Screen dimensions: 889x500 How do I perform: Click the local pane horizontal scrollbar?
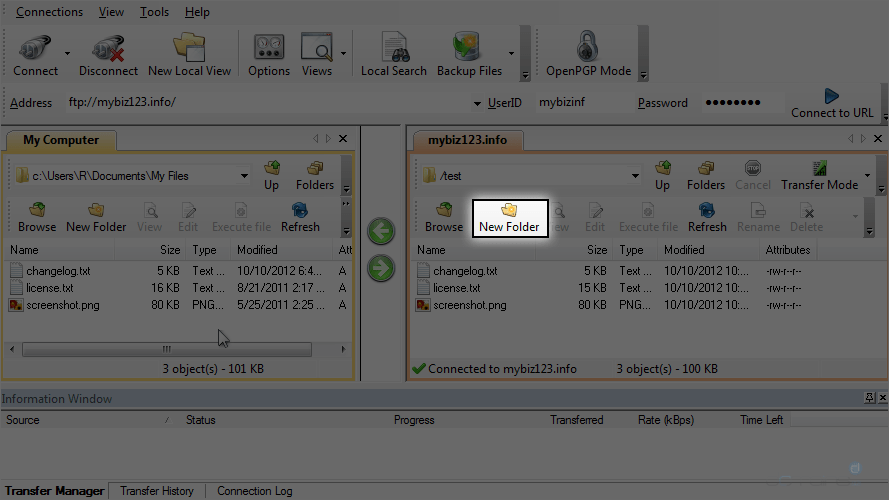pyautogui.click(x=166, y=349)
